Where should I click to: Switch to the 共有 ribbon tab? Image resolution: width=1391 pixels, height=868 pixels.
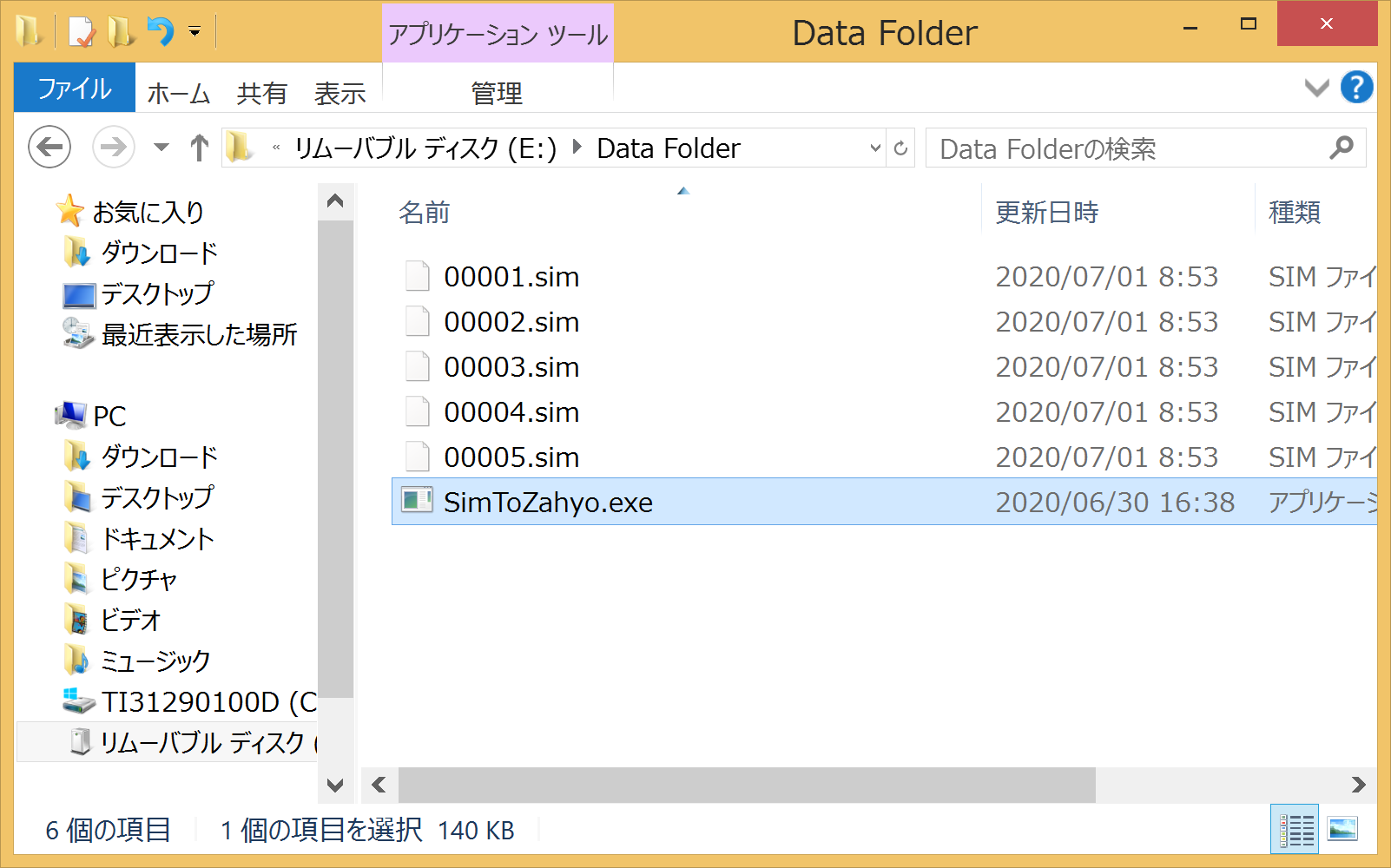[261, 93]
